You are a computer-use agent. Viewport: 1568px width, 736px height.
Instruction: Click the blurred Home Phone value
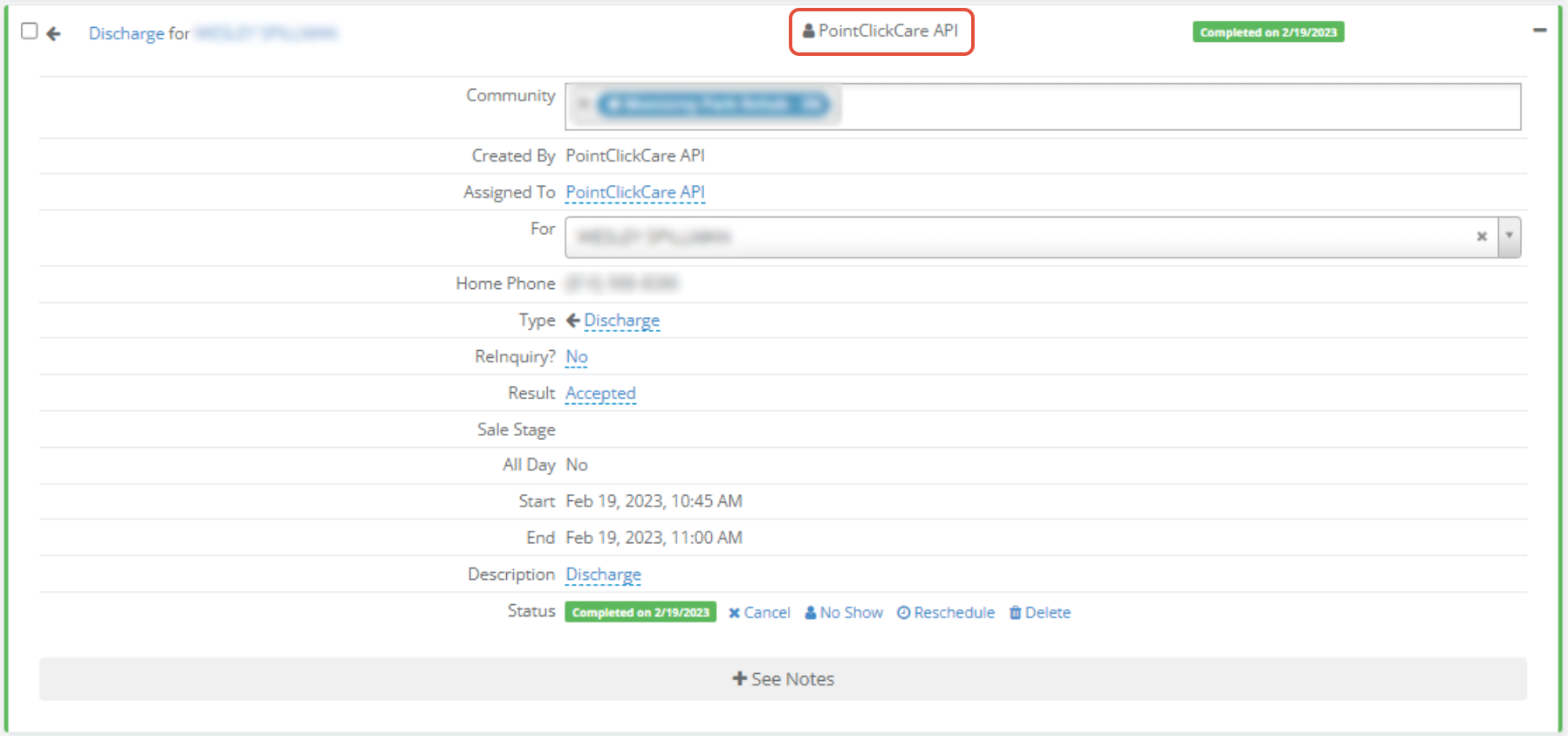[622, 283]
